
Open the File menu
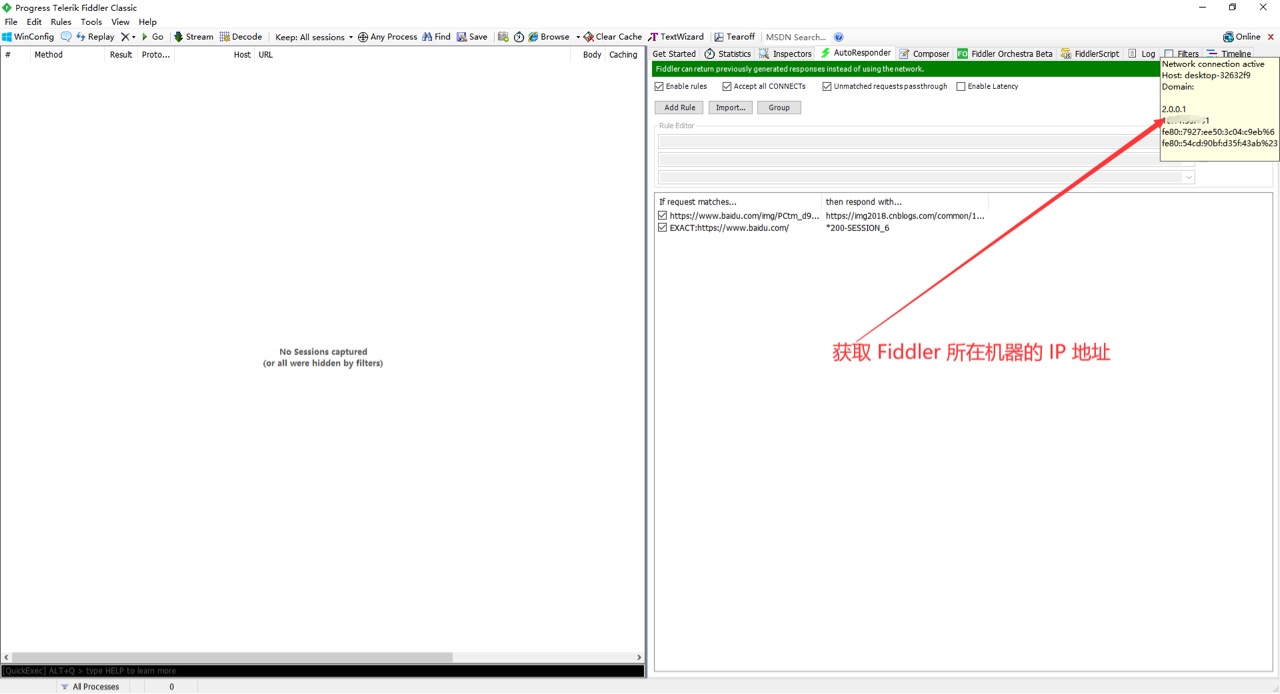click(x=11, y=22)
